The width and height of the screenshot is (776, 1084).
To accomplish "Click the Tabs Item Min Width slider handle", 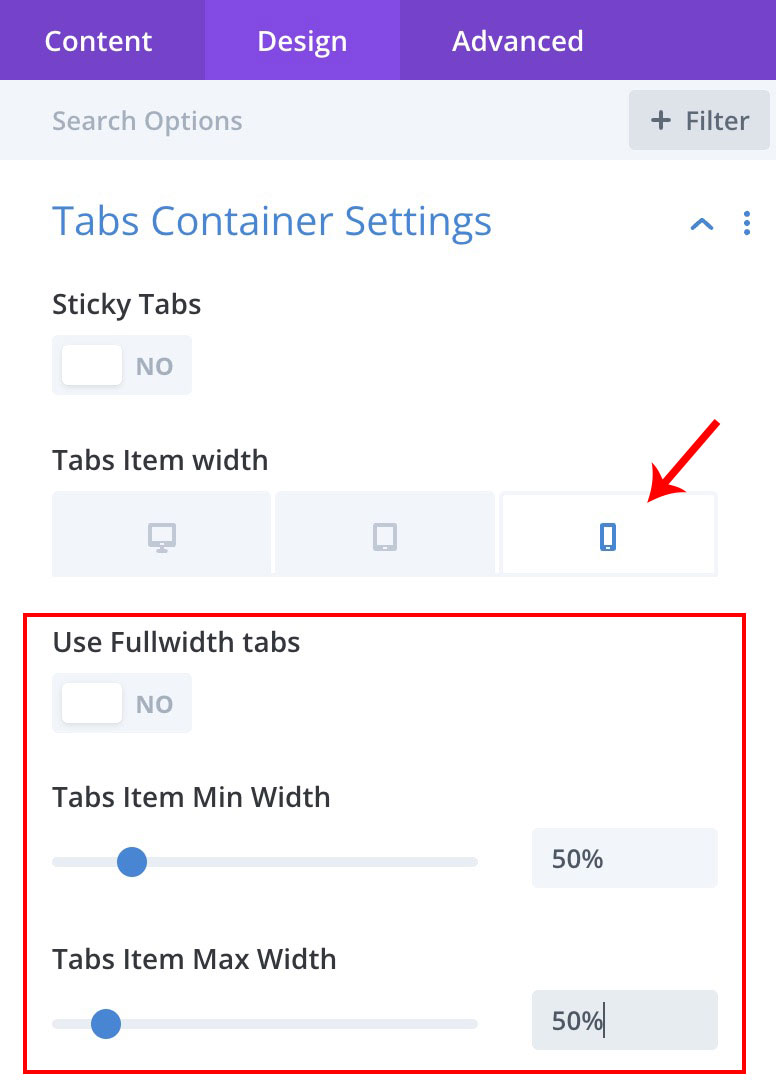I will click(131, 862).
